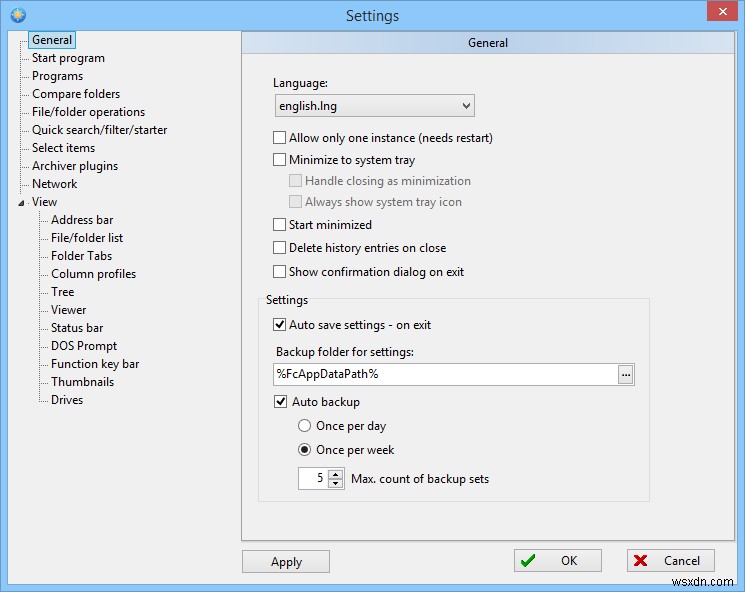Open Address bar settings
The width and height of the screenshot is (745, 592).
coord(82,220)
